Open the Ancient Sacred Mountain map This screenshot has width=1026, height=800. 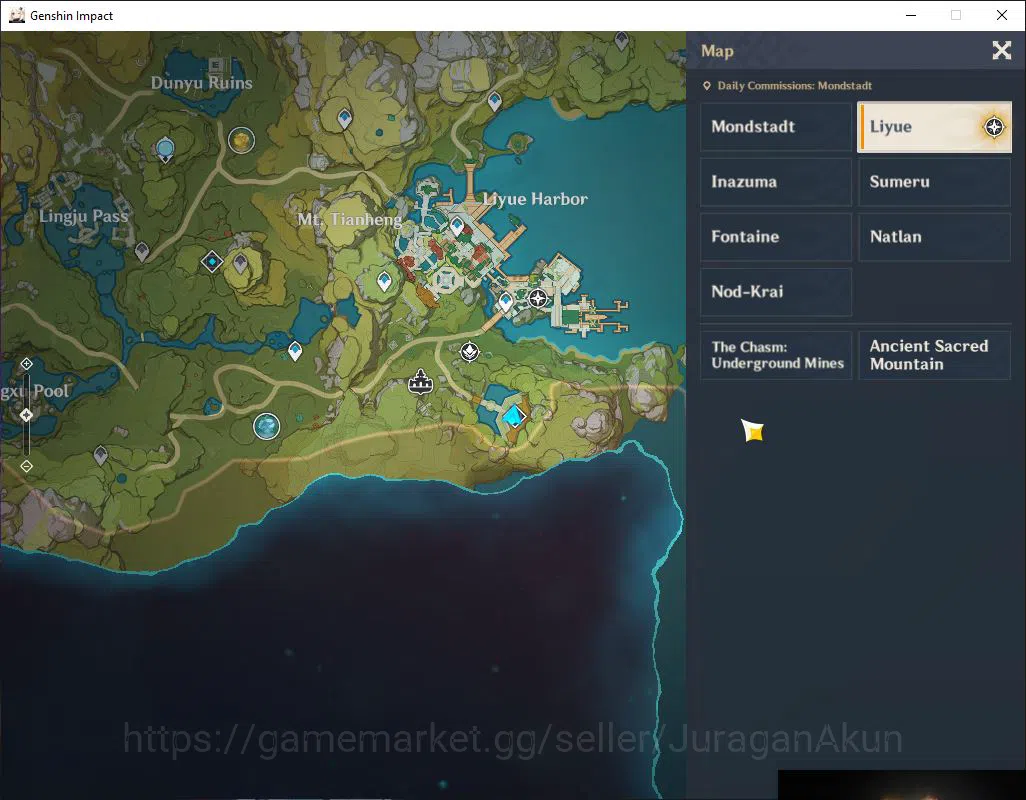click(934, 355)
